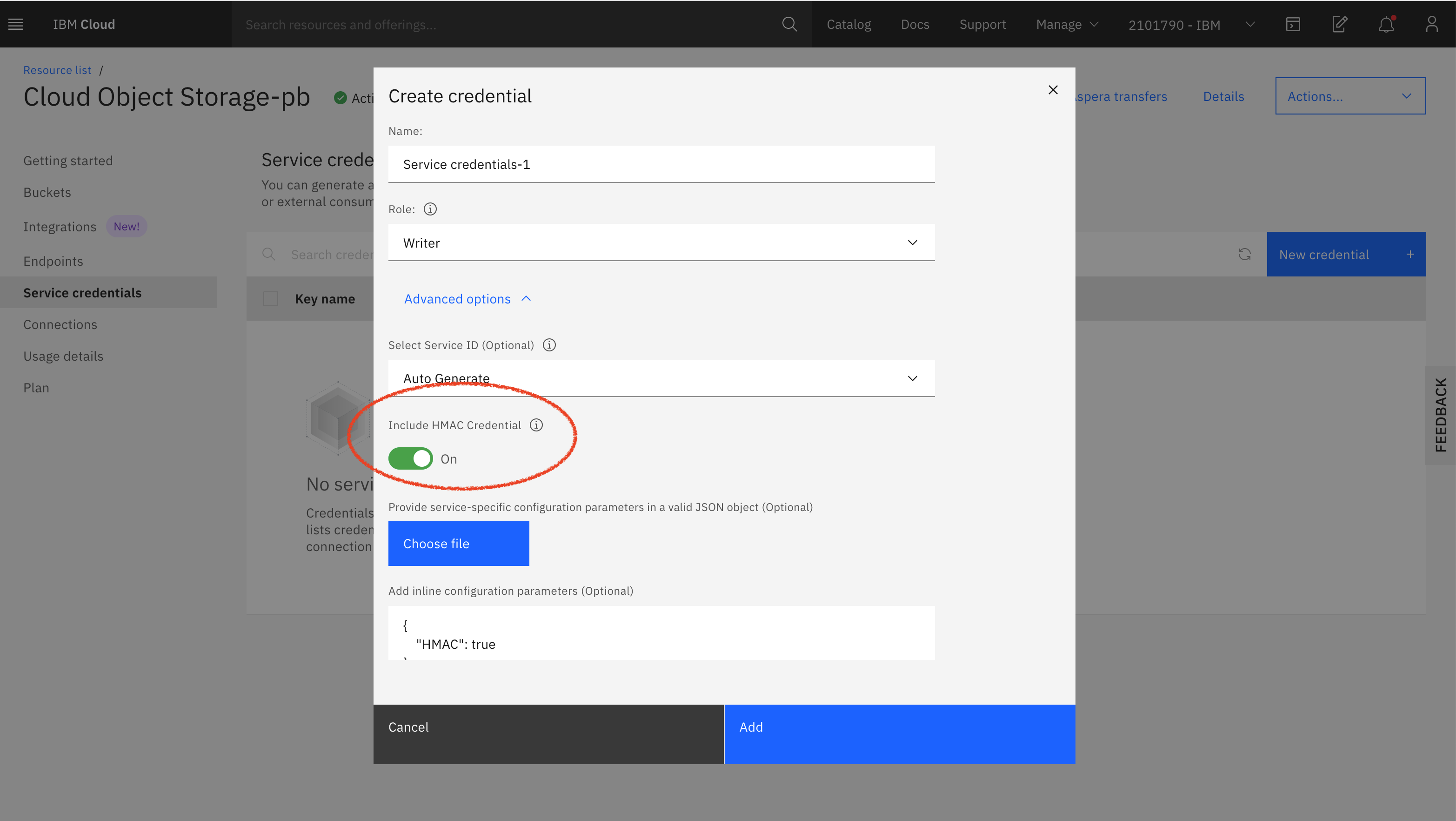The image size is (1456, 821).
Task: Click the search magnifier icon in header
Action: coord(789,24)
